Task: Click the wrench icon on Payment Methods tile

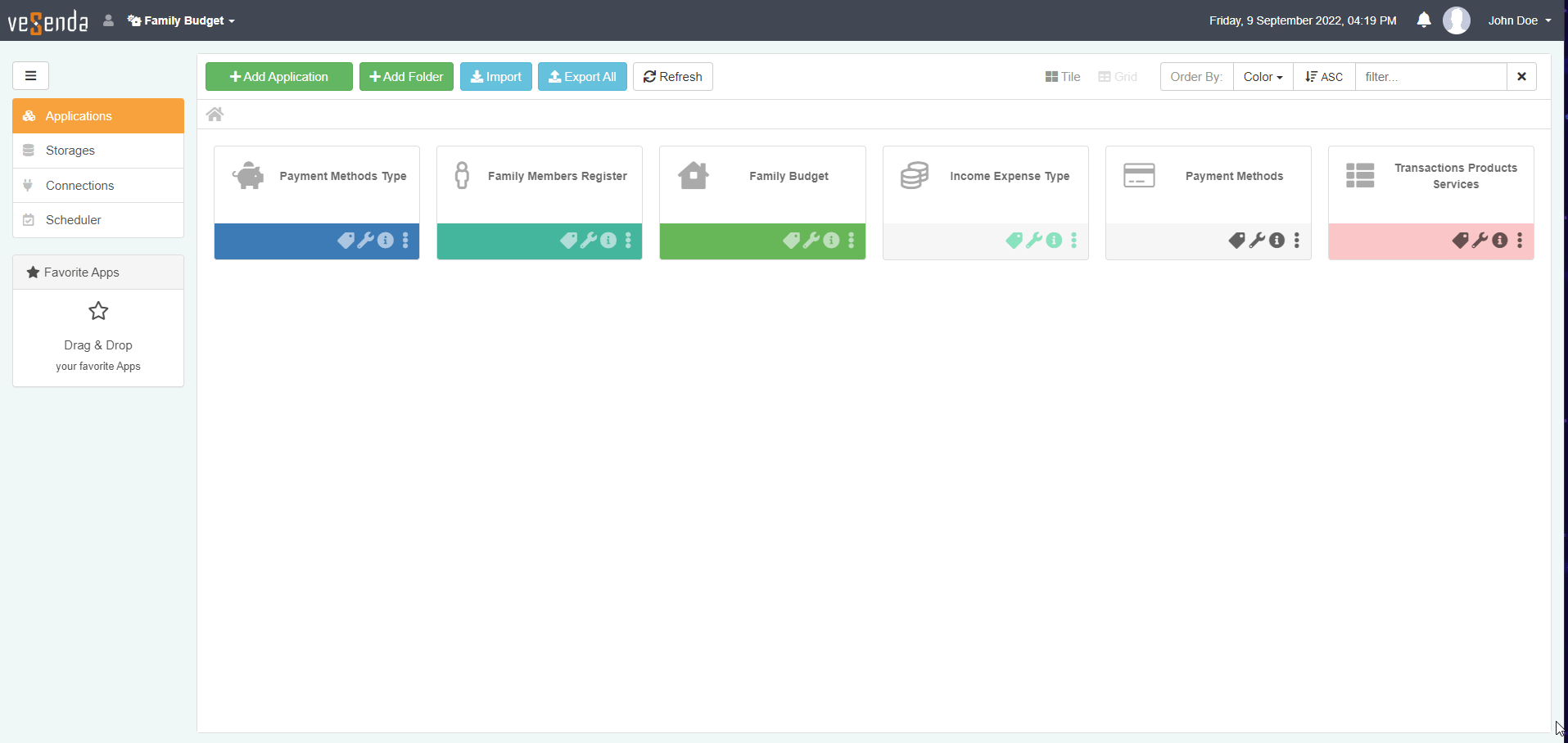Action: pos(1257,241)
